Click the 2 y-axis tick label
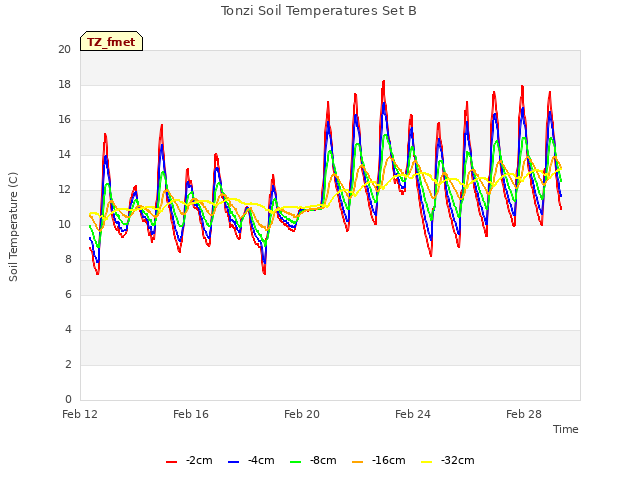The height and width of the screenshot is (480, 640). [x=68, y=364]
